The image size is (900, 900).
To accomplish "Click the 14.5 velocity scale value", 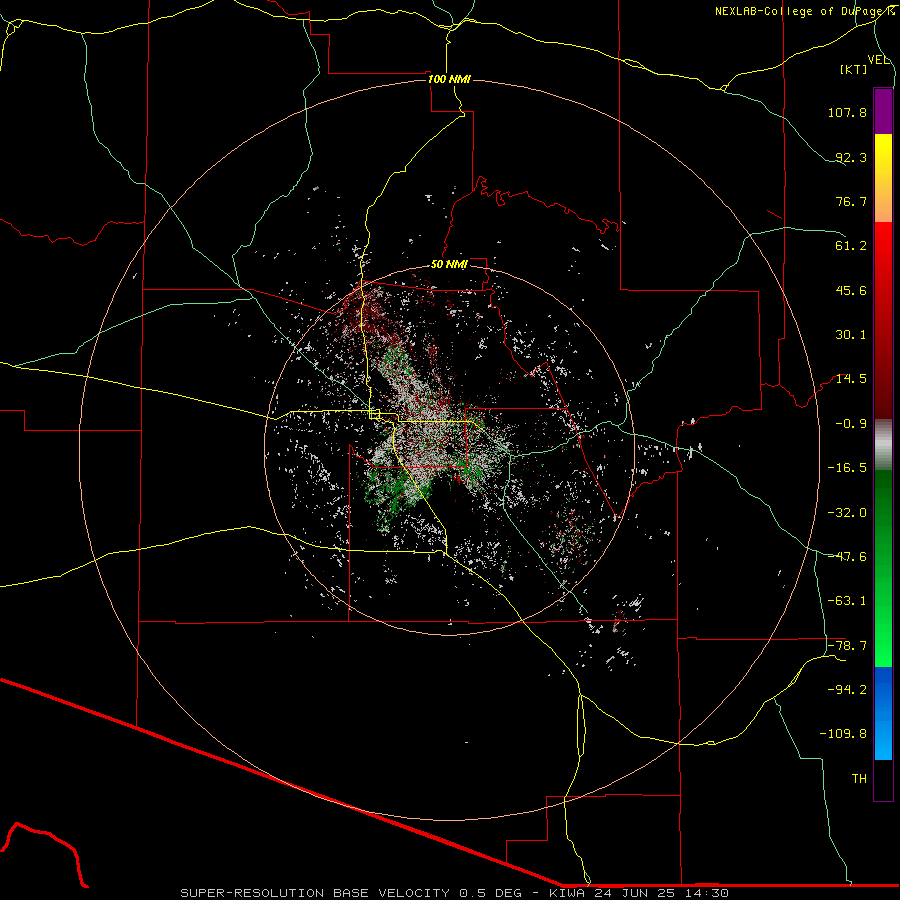I will 851,379.
